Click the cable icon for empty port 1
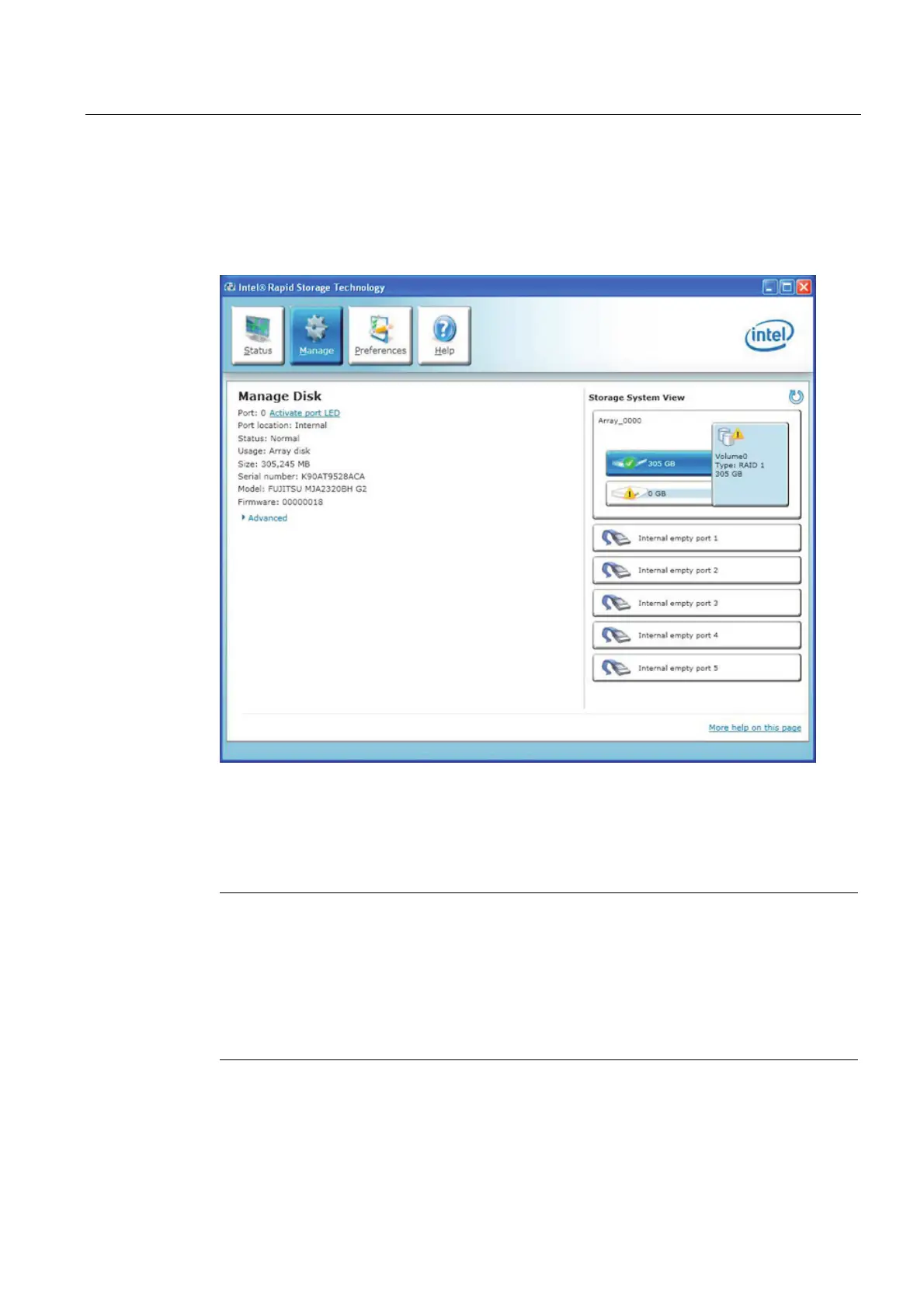 pyautogui.click(x=616, y=538)
